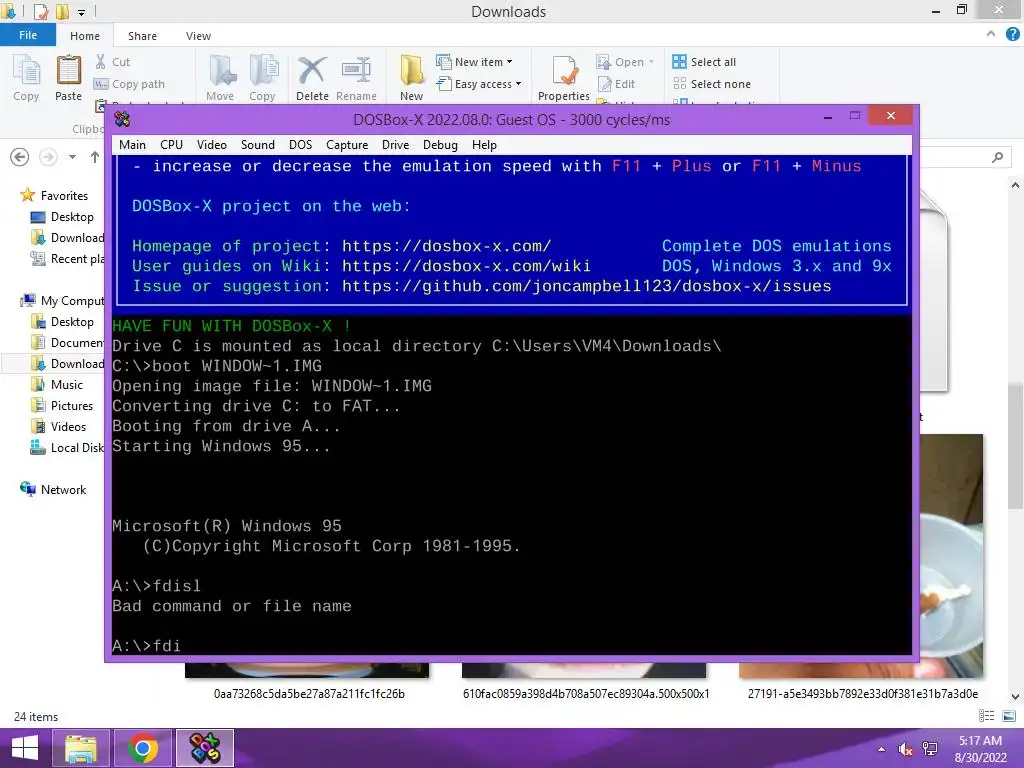The image size is (1024, 768).
Task: Select Documents in navigation pane
Action: 67,342
